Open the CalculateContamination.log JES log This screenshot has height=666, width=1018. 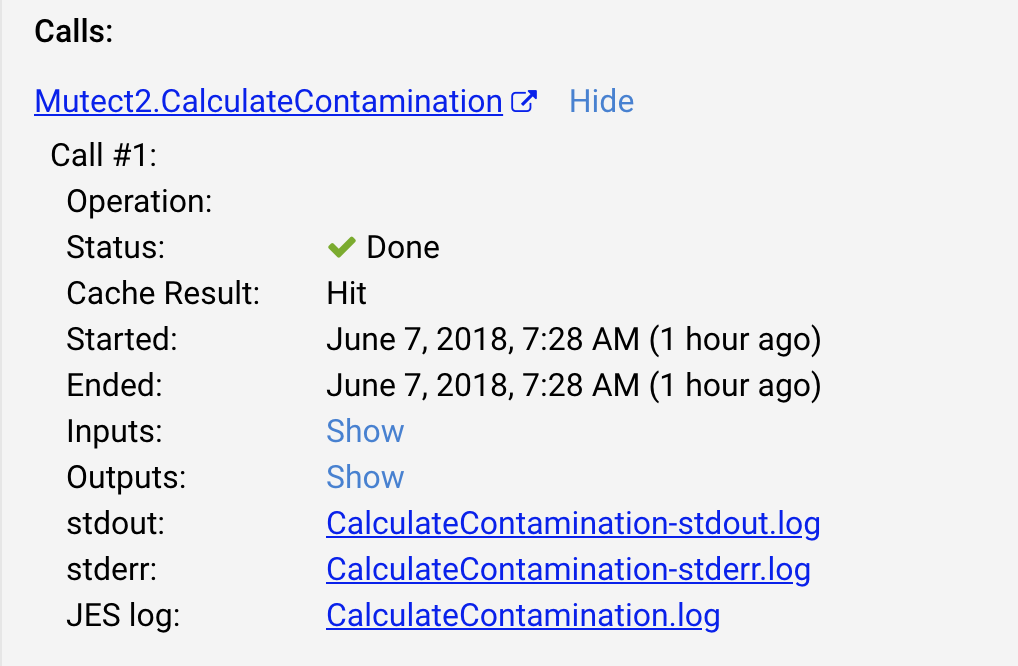click(523, 615)
